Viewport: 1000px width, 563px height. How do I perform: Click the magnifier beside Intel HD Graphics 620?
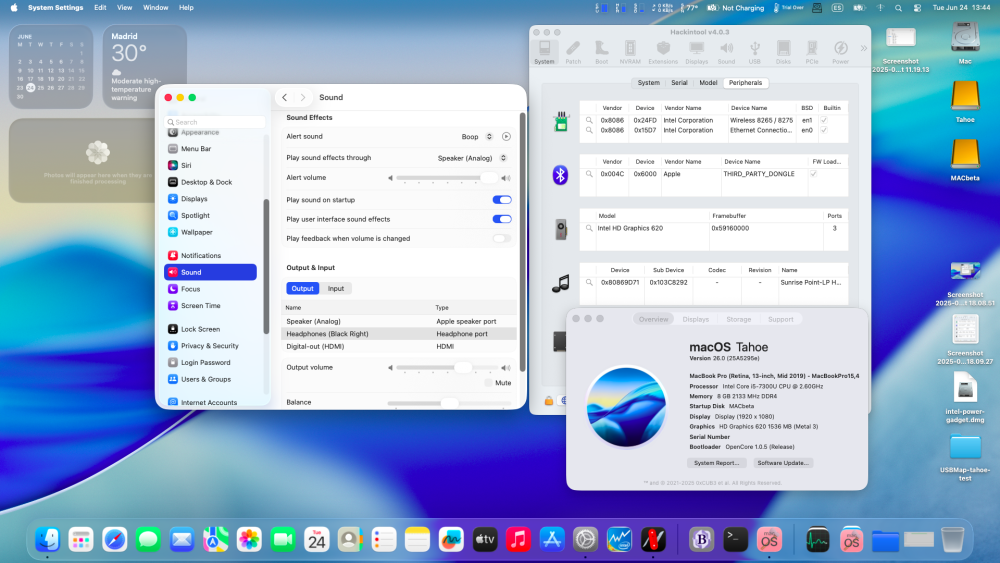pyautogui.click(x=589, y=228)
